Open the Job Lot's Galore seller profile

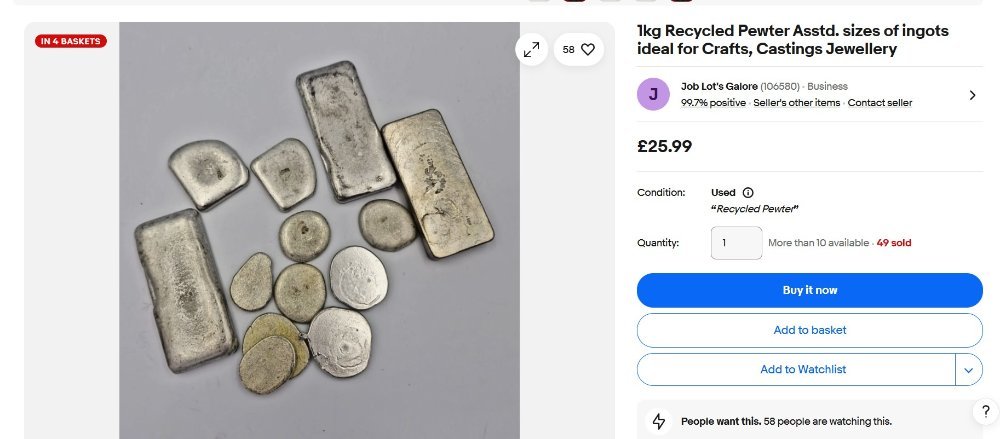[x=719, y=87]
